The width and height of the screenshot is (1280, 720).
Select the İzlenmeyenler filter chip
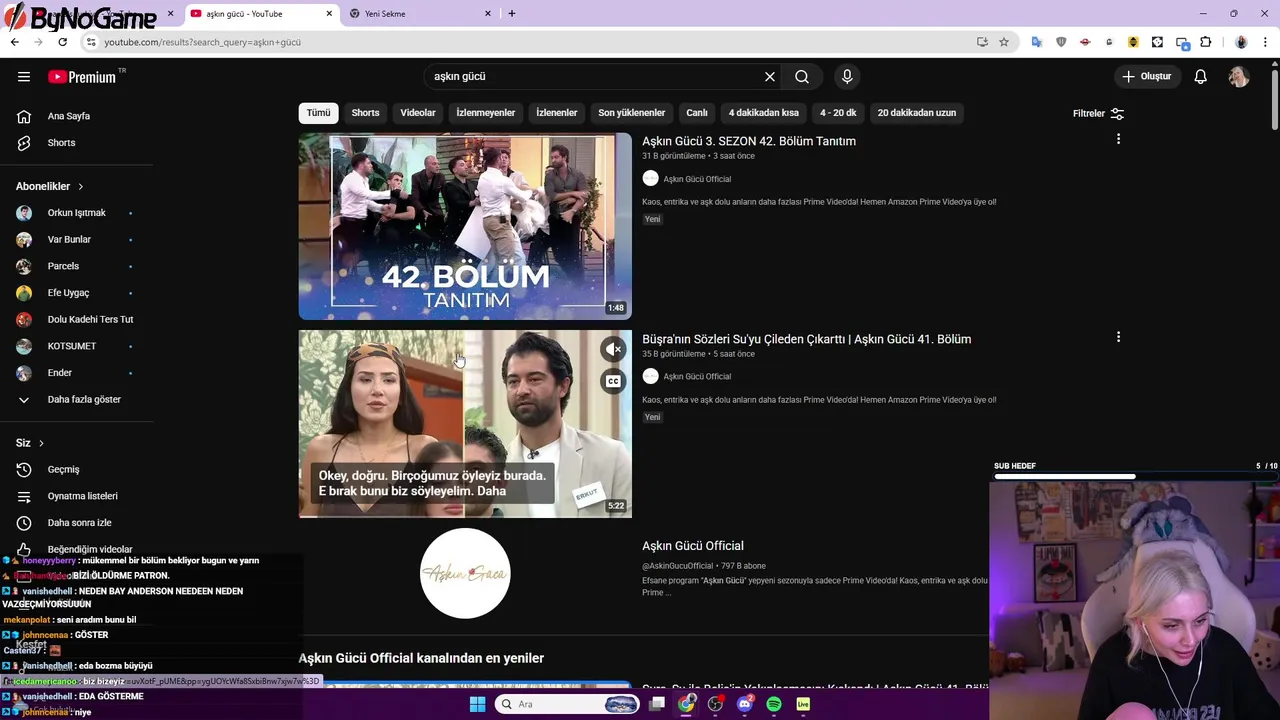pyautogui.click(x=486, y=113)
